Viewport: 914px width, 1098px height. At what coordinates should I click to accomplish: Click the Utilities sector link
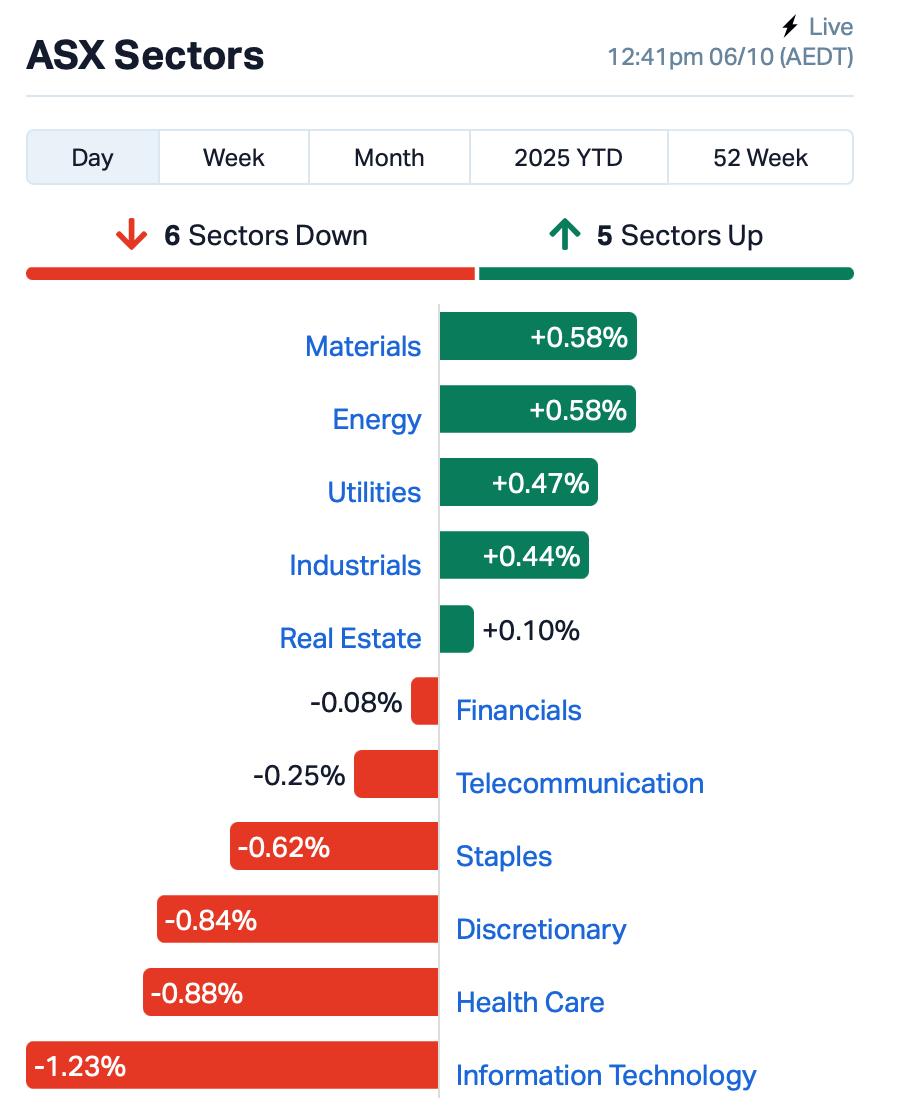374,493
